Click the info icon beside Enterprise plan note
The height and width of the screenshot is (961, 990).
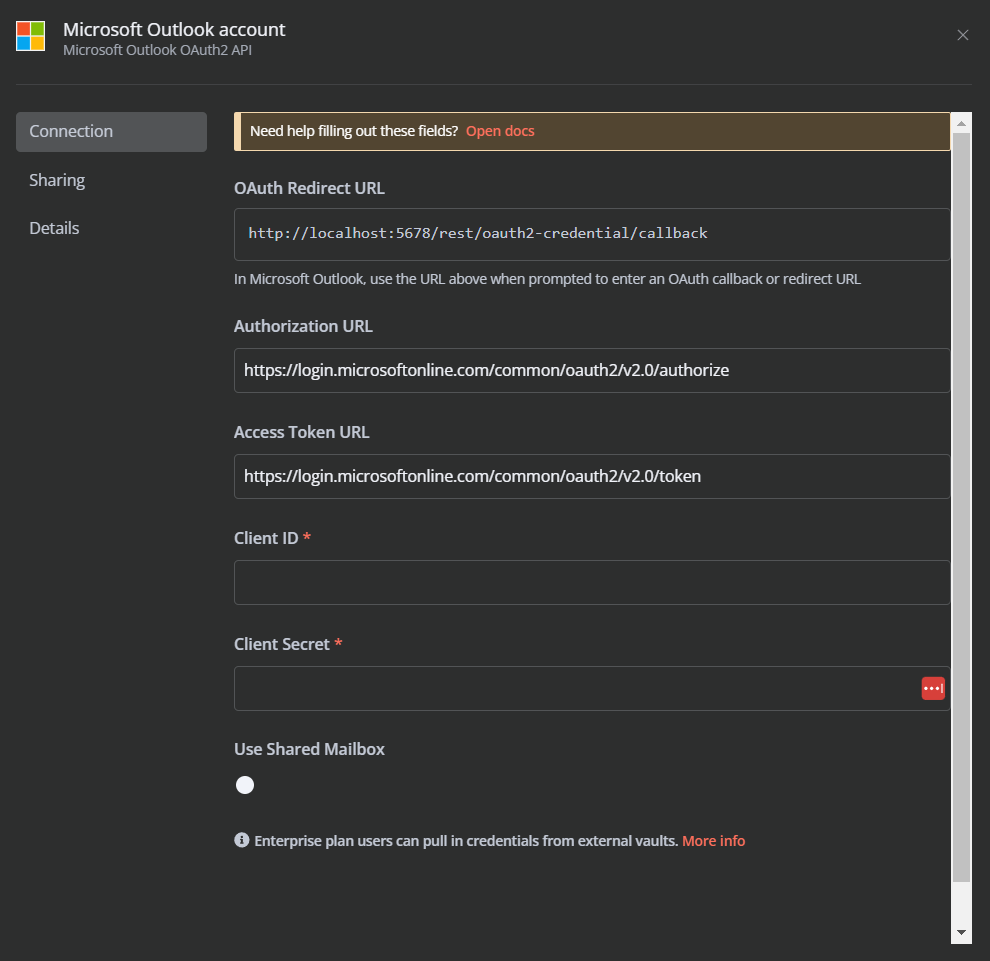tap(241, 840)
